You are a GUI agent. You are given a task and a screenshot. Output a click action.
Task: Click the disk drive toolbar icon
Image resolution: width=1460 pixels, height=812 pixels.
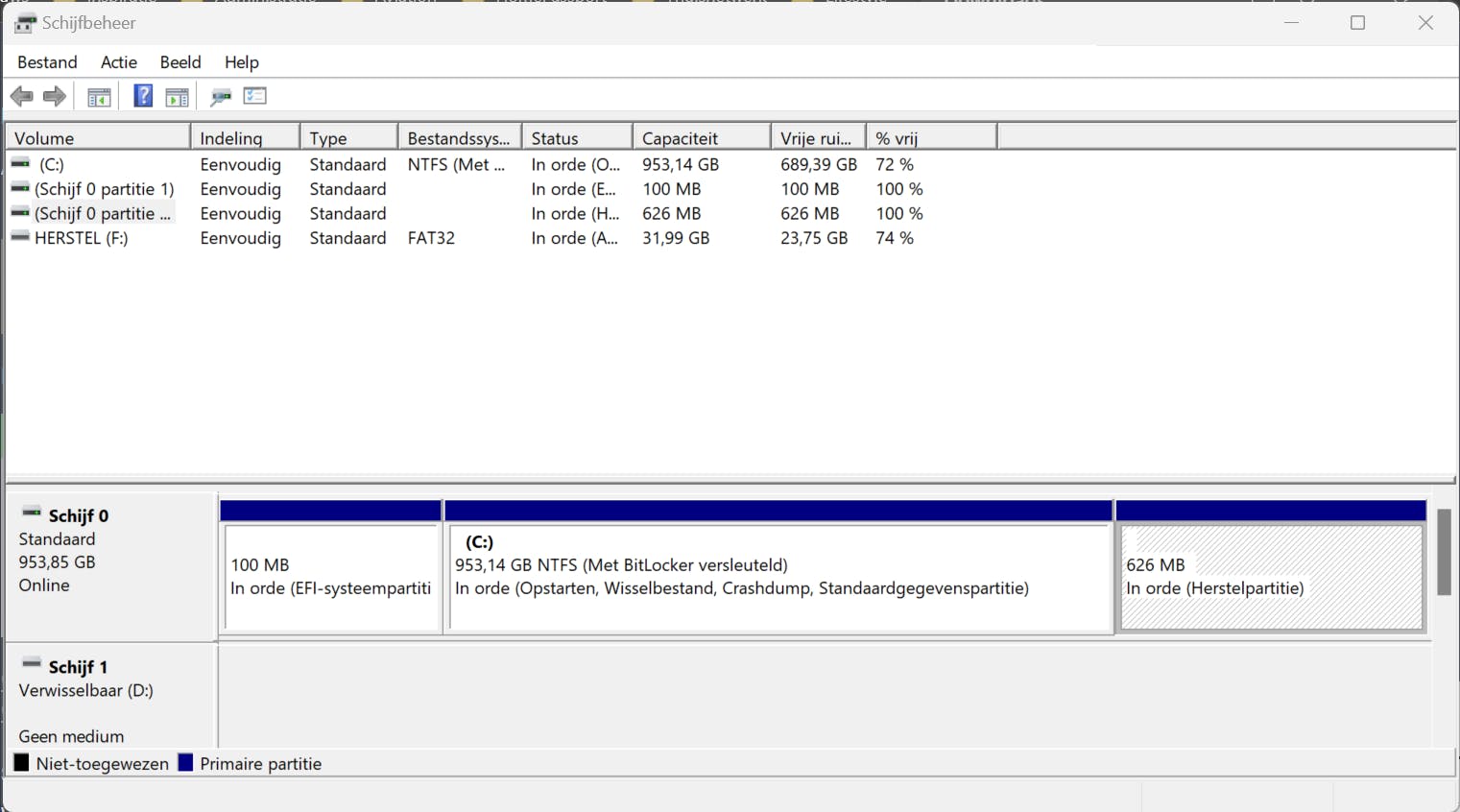tap(221, 96)
